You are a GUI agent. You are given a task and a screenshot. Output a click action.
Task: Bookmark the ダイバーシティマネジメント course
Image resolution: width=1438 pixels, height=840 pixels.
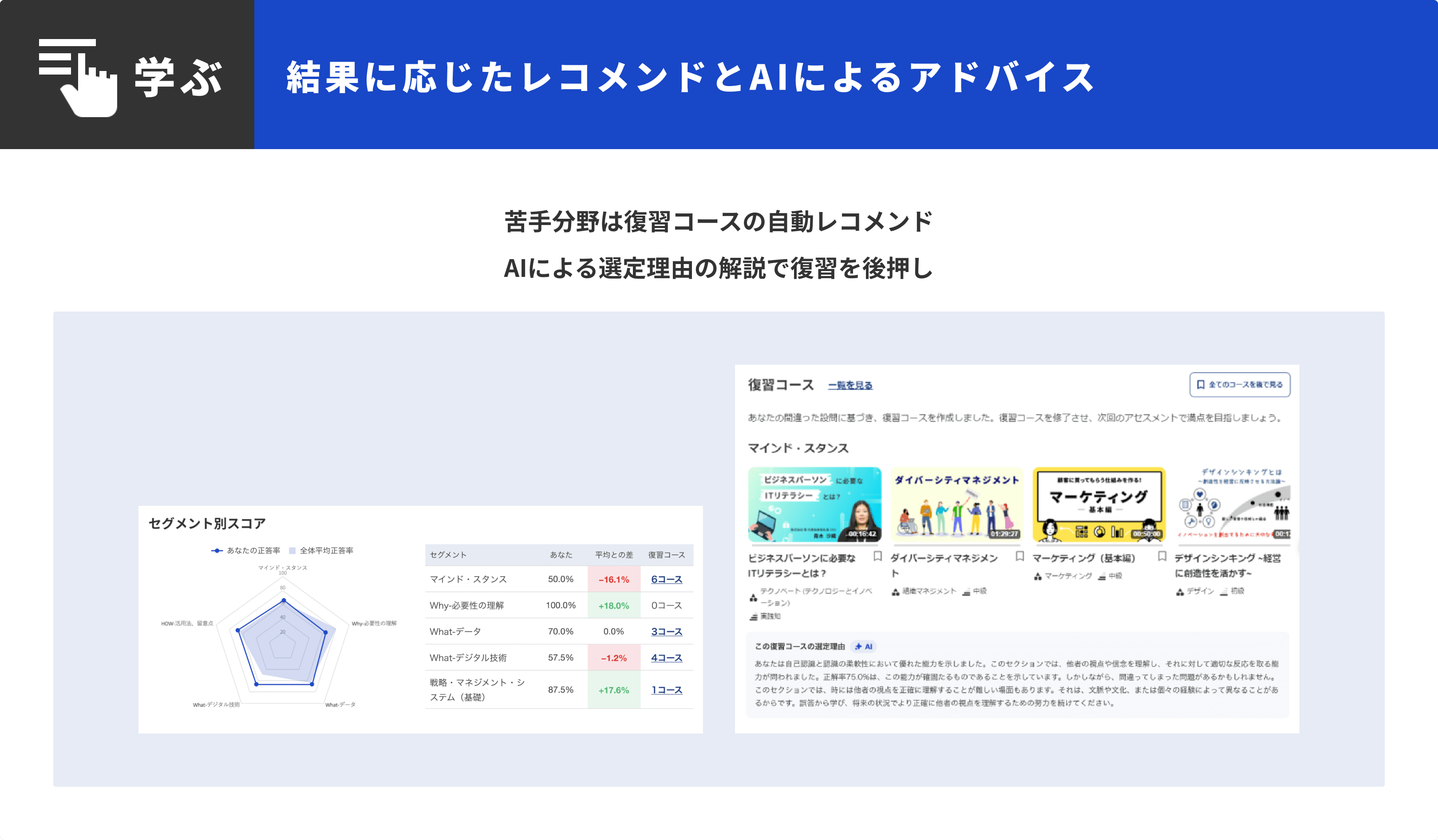1020,556
